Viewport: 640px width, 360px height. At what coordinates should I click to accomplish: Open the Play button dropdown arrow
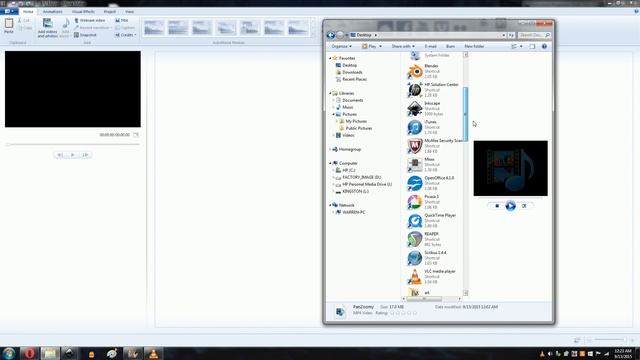click(380, 47)
